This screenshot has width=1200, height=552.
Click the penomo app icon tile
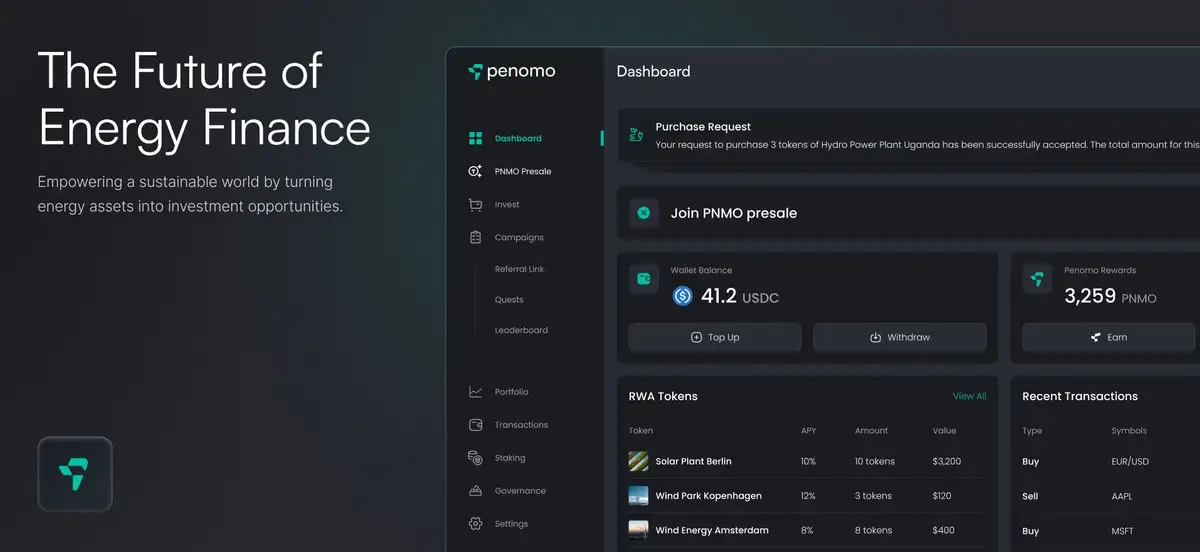pos(75,475)
